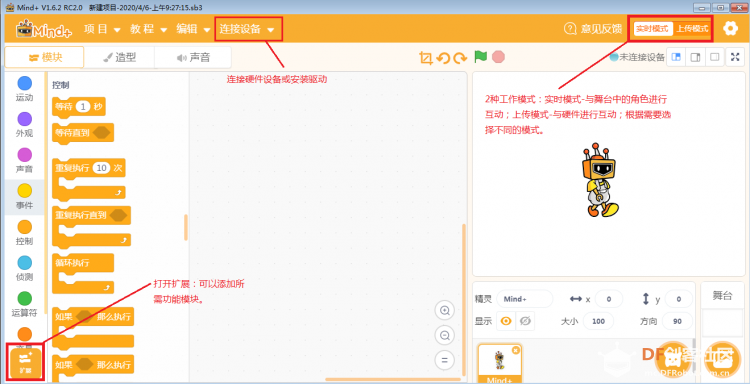Viewport: 750px width, 384px height.
Task: Select 外观 block category
Action: [x=24, y=125]
